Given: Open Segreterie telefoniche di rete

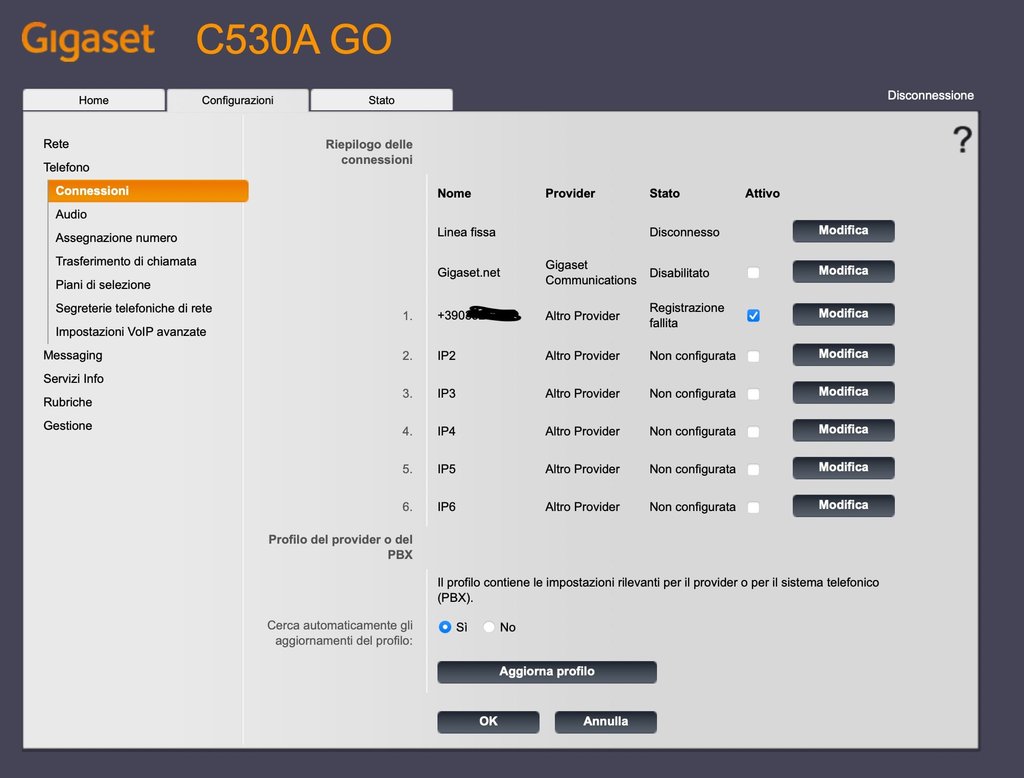Looking at the screenshot, I should coord(134,308).
